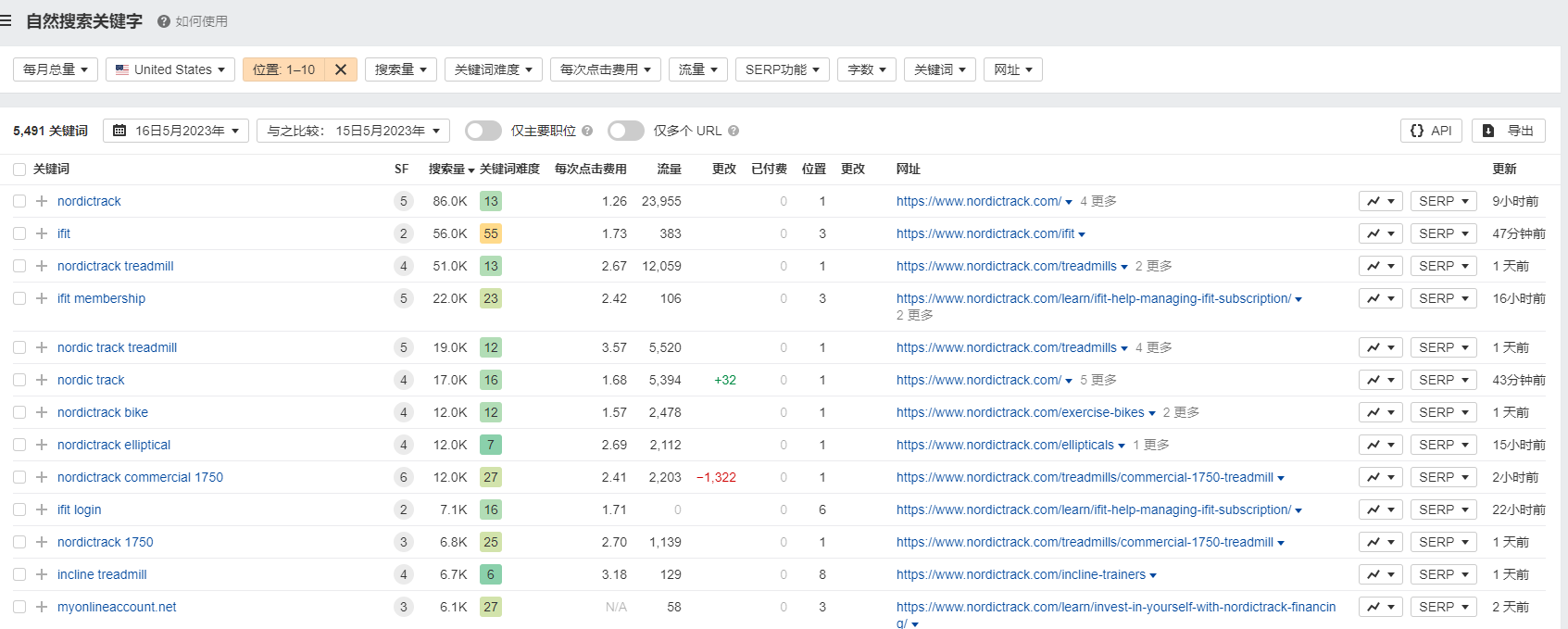Add incline treadmill with plus icon
Screen dimensions: 1568x629
(x=42, y=574)
